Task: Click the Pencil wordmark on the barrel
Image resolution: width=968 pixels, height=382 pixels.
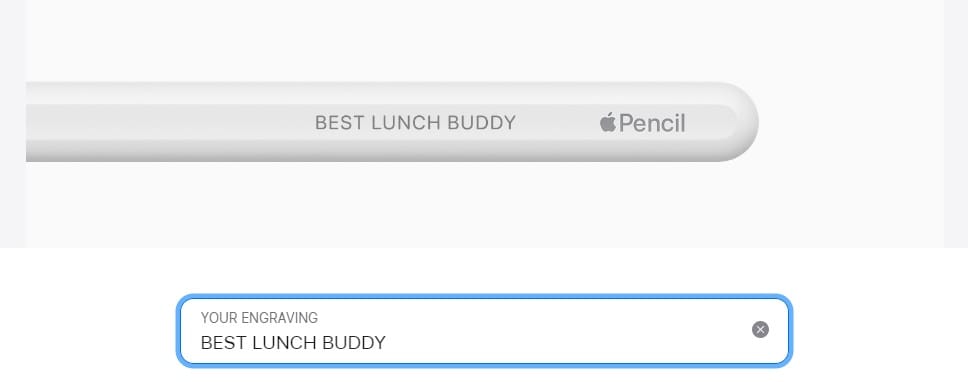Action: tap(652, 123)
